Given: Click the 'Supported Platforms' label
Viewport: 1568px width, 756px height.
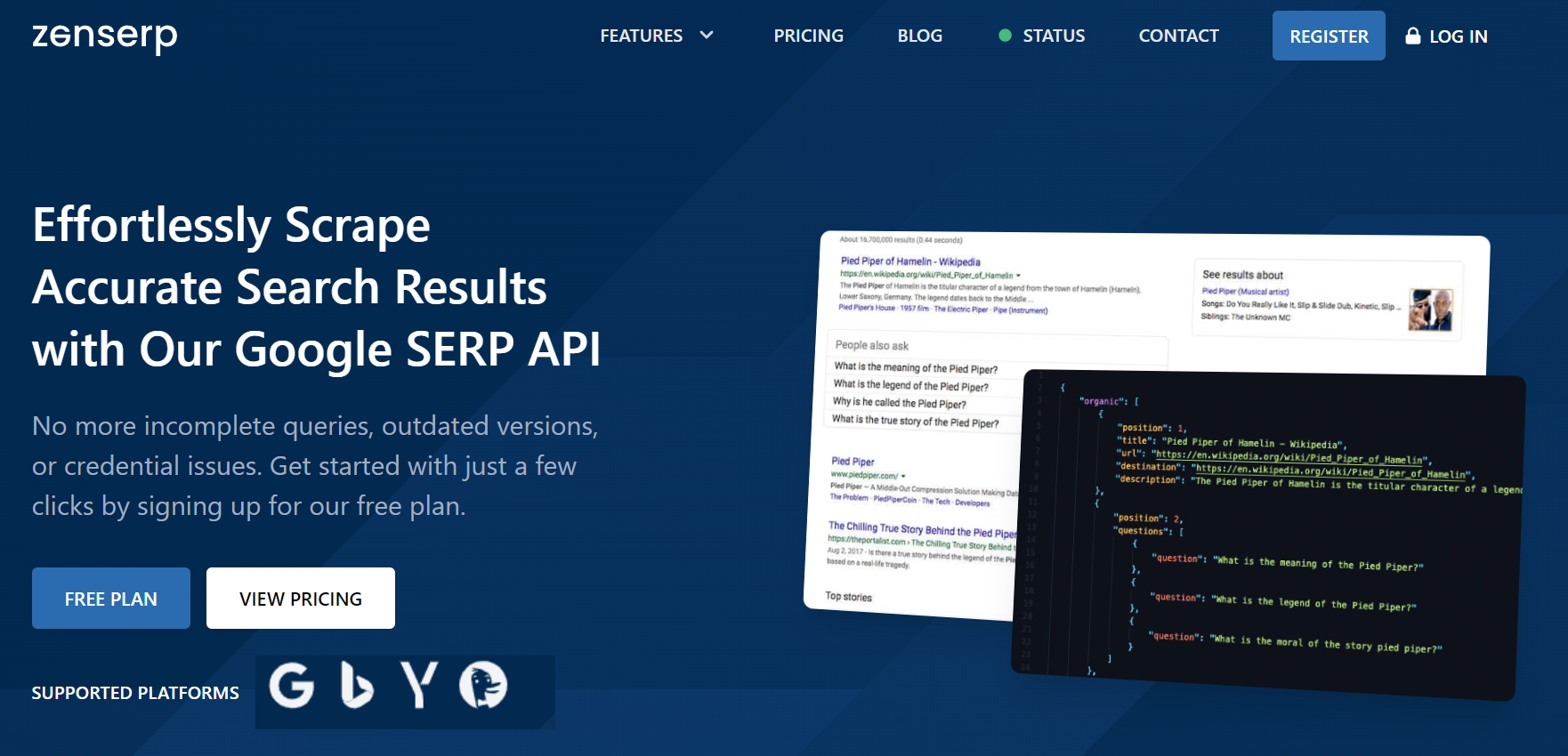Looking at the screenshot, I should [x=135, y=693].
